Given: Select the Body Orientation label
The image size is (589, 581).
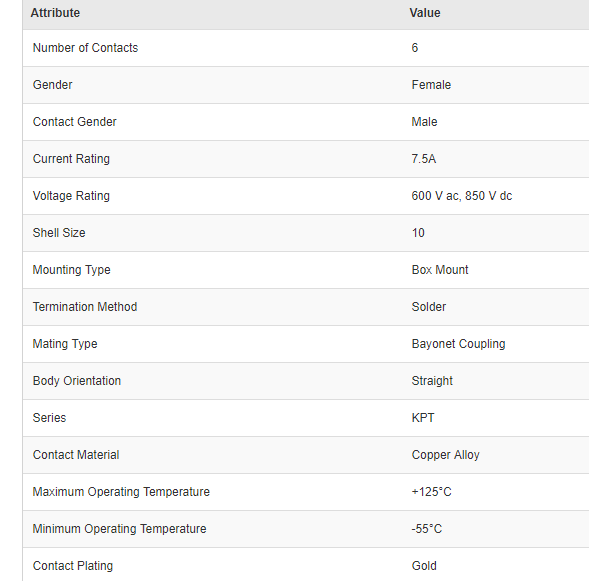Looking at the screenshot, I should [x=77, y=380].
